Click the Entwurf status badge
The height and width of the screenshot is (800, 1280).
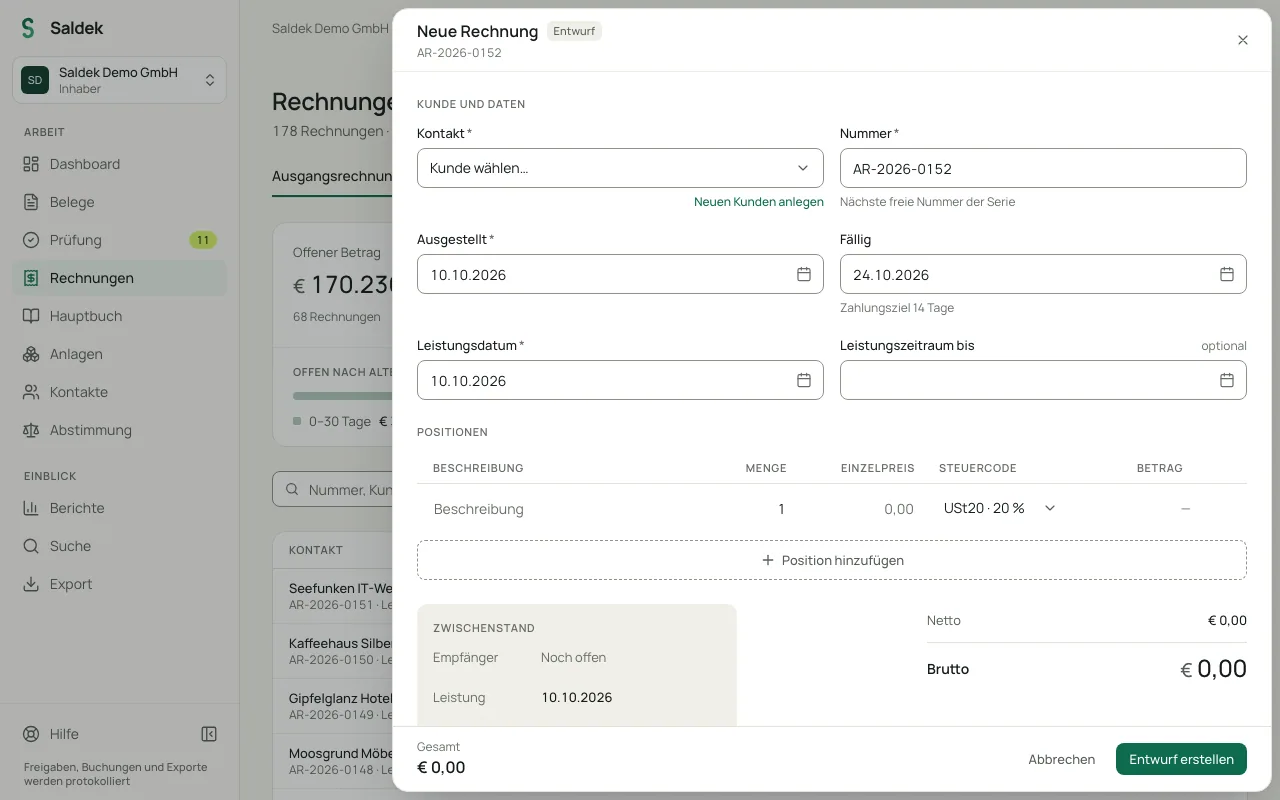click(574, 31)
